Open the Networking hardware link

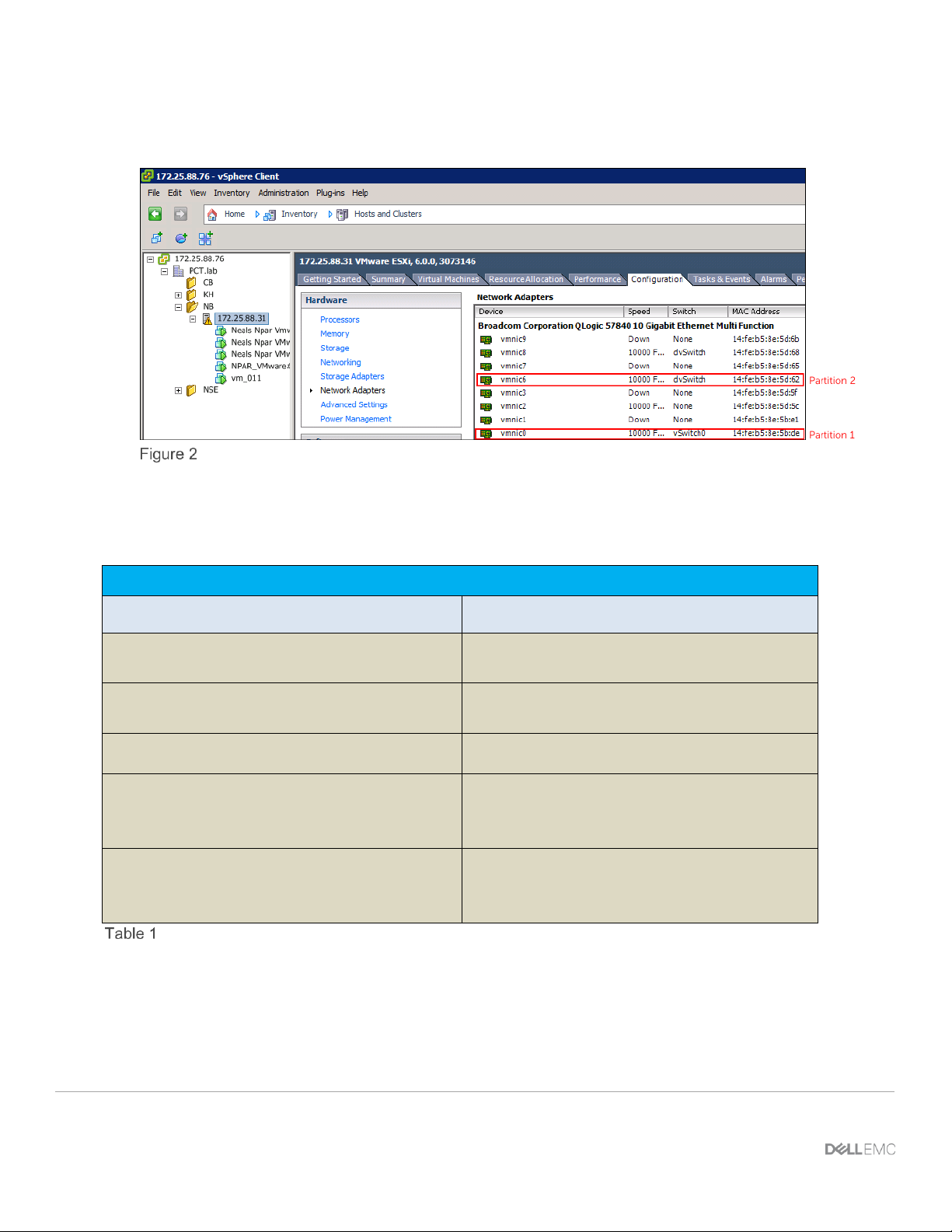[340, 362]
